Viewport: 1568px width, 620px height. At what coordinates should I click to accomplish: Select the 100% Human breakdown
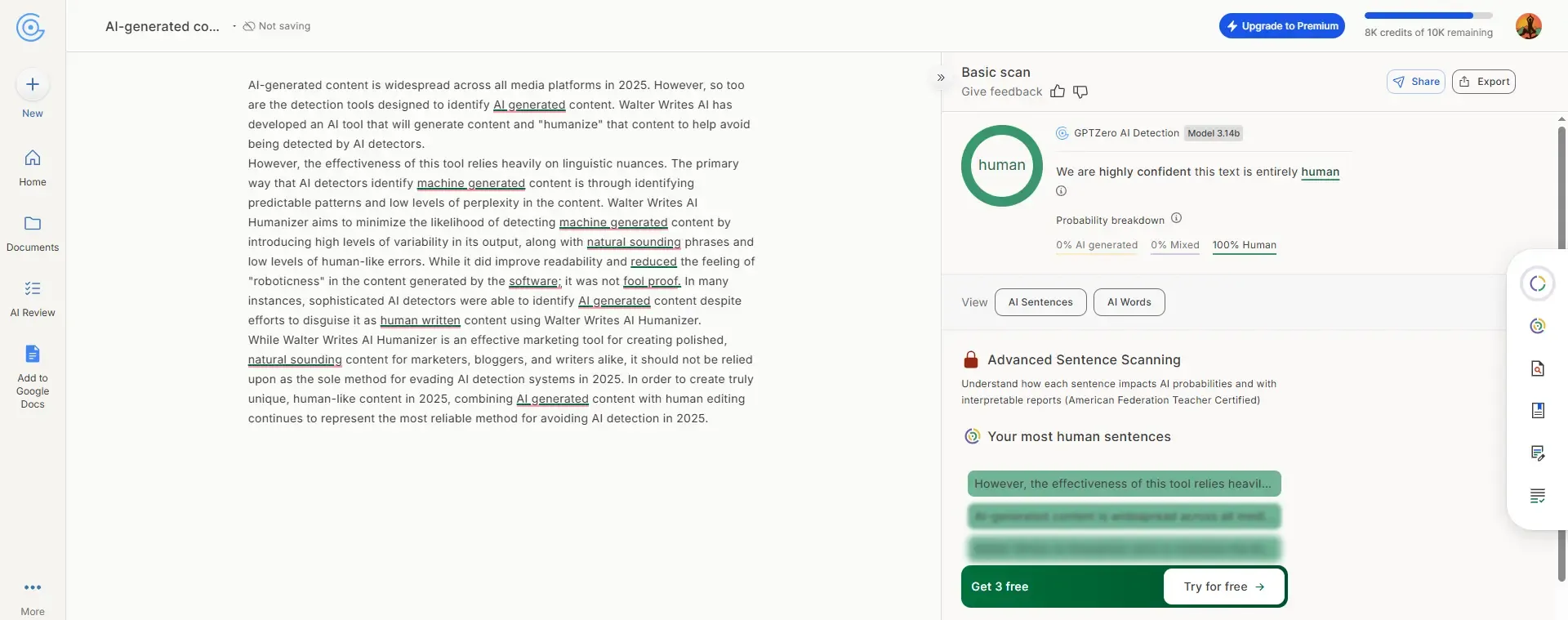pos(1245,245)
